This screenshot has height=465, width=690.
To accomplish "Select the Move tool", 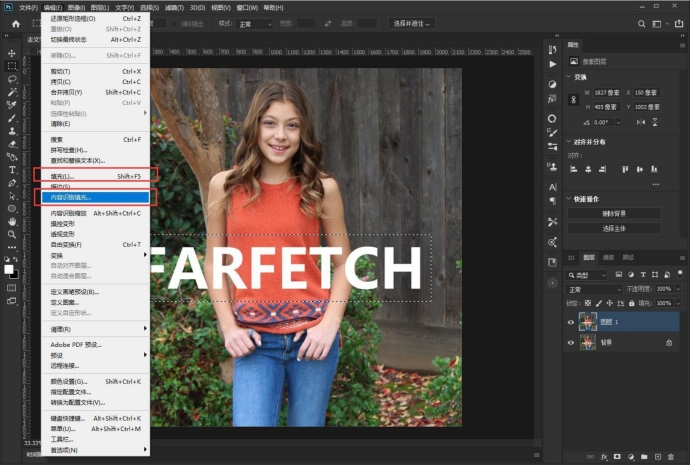I will point(12,53).
